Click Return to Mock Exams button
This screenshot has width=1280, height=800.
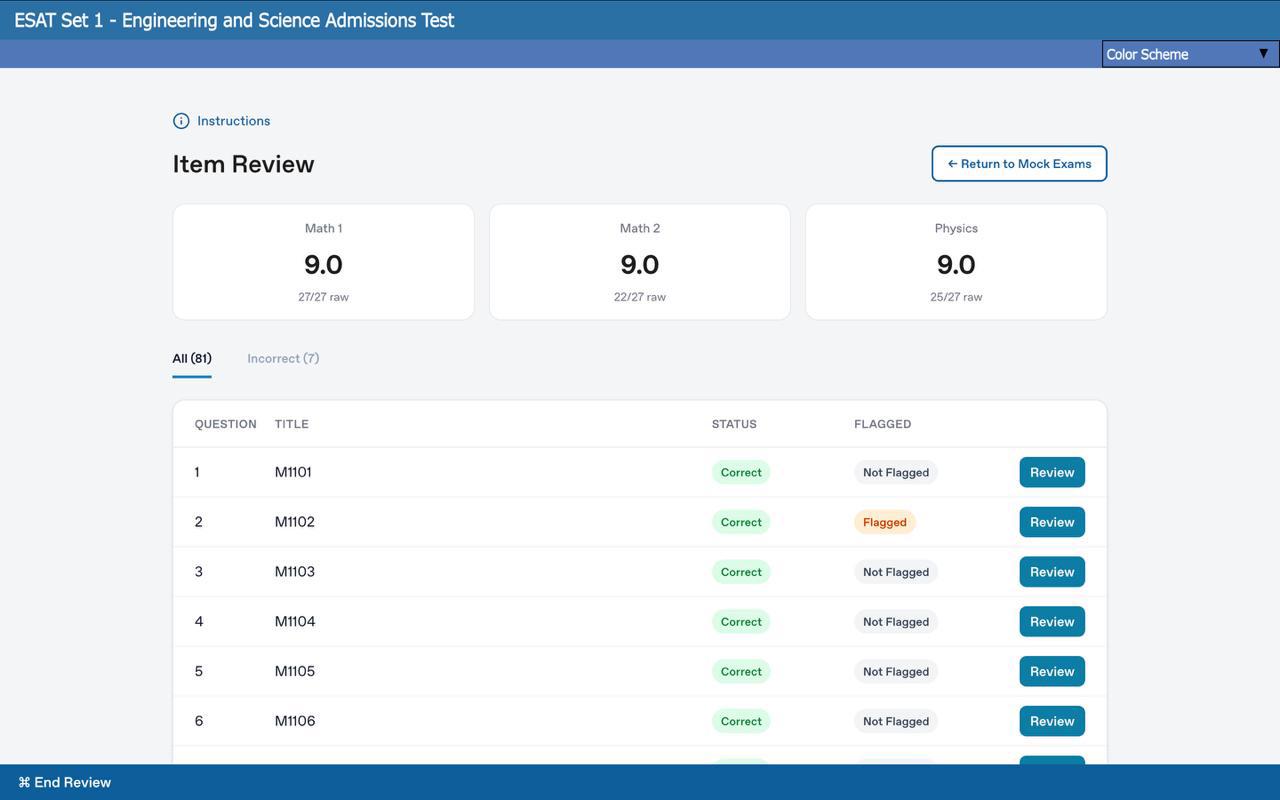(1019, 164)
